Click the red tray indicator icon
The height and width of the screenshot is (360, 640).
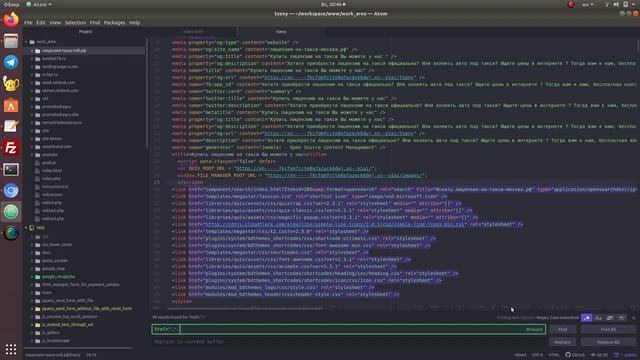click(x=571, y=4)
